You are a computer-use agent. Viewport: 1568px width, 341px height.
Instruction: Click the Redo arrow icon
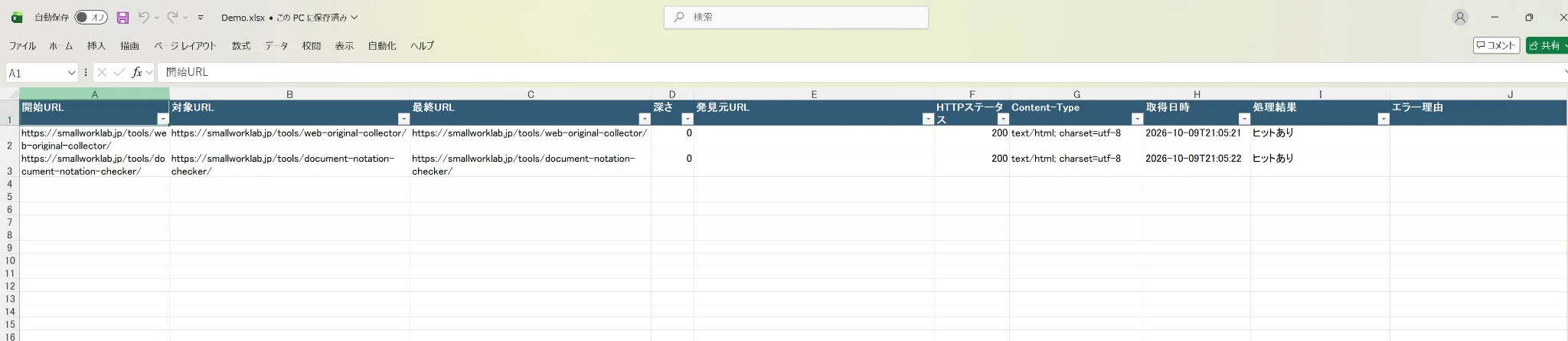tap(172, 17)
